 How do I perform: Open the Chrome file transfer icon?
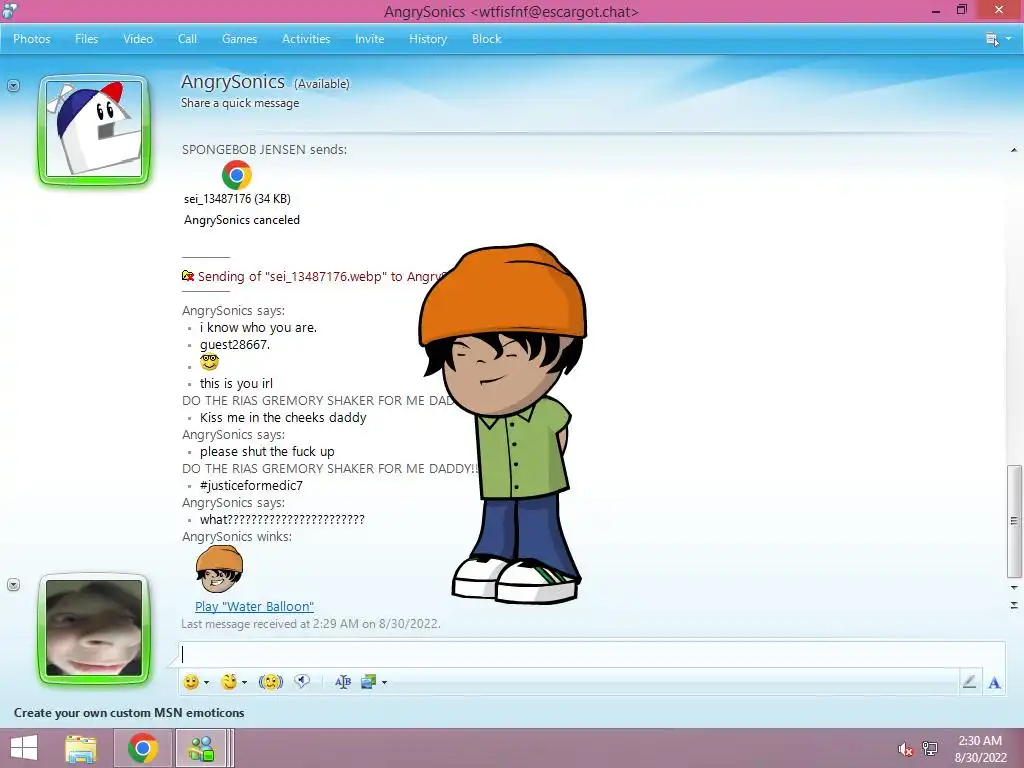[236, 175]
